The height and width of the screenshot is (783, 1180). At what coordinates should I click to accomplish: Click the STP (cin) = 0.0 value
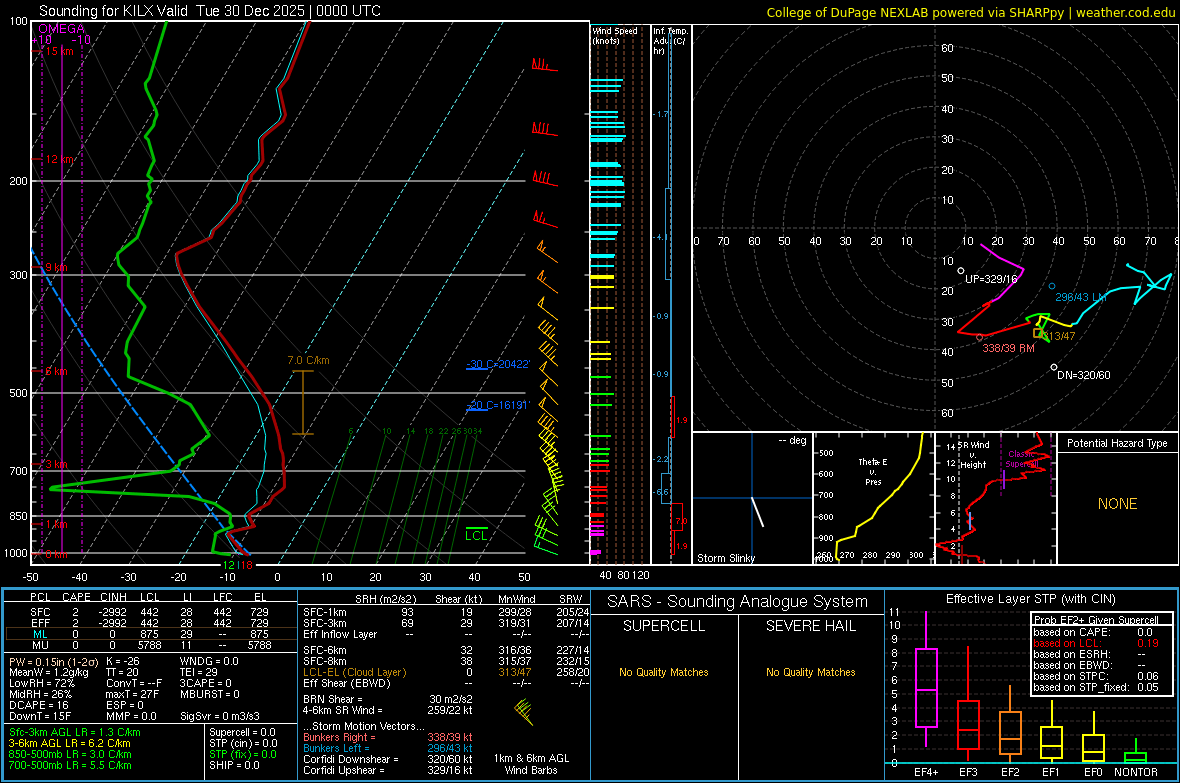click(x=243, y=743)
